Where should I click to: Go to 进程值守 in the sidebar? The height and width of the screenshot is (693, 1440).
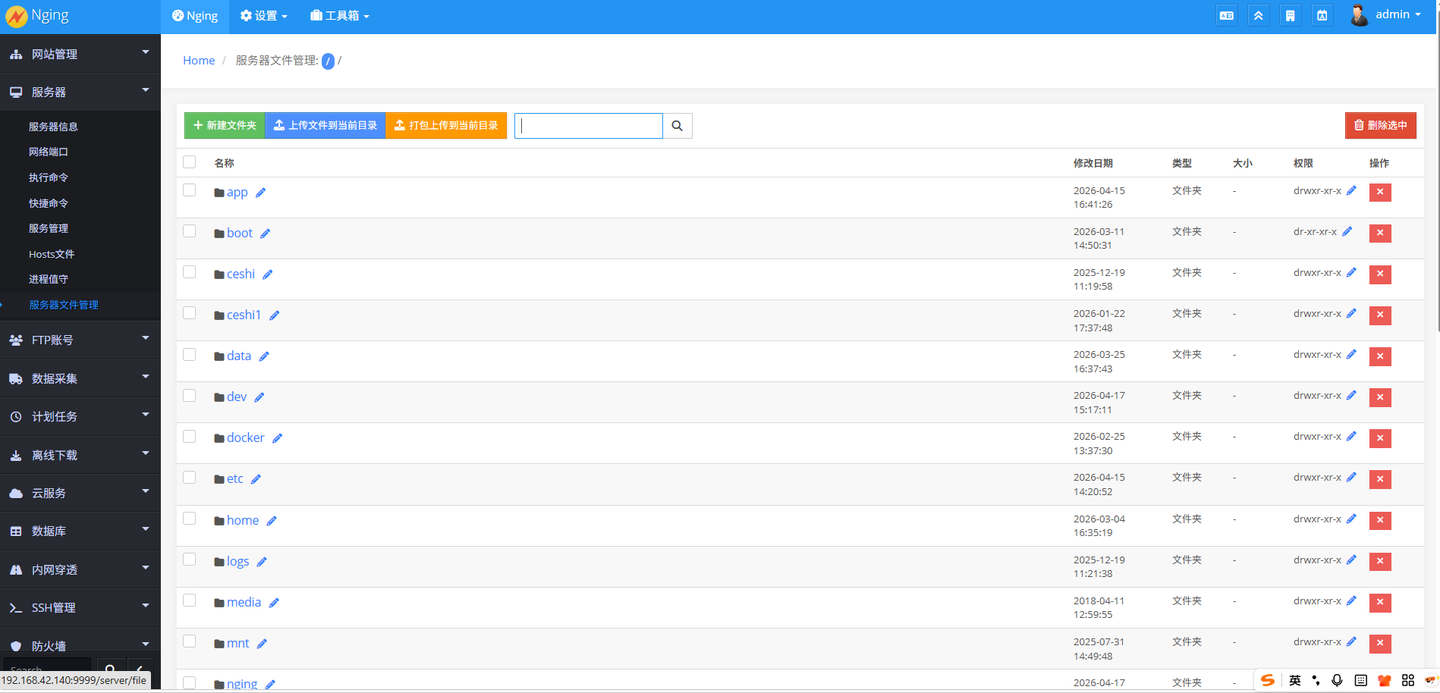pos(49,280)
